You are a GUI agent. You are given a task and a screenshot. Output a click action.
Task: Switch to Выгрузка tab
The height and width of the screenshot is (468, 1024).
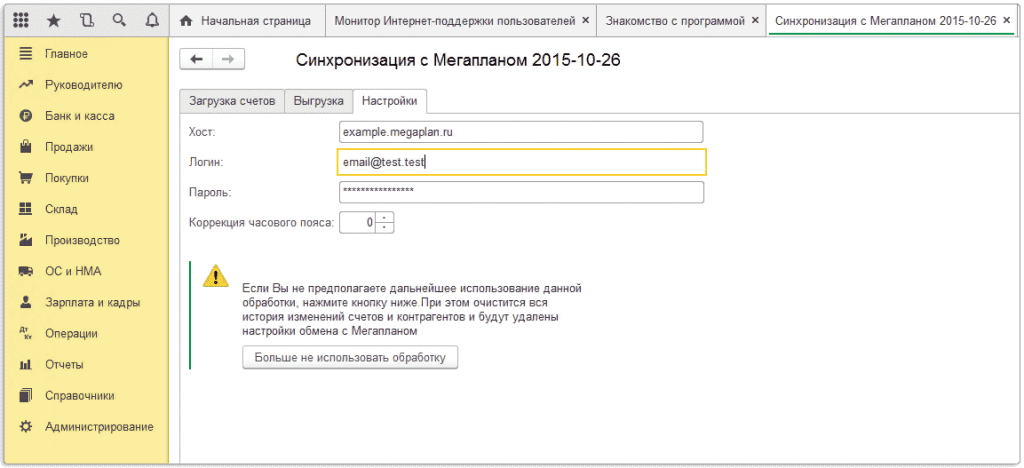click(319, 101)
